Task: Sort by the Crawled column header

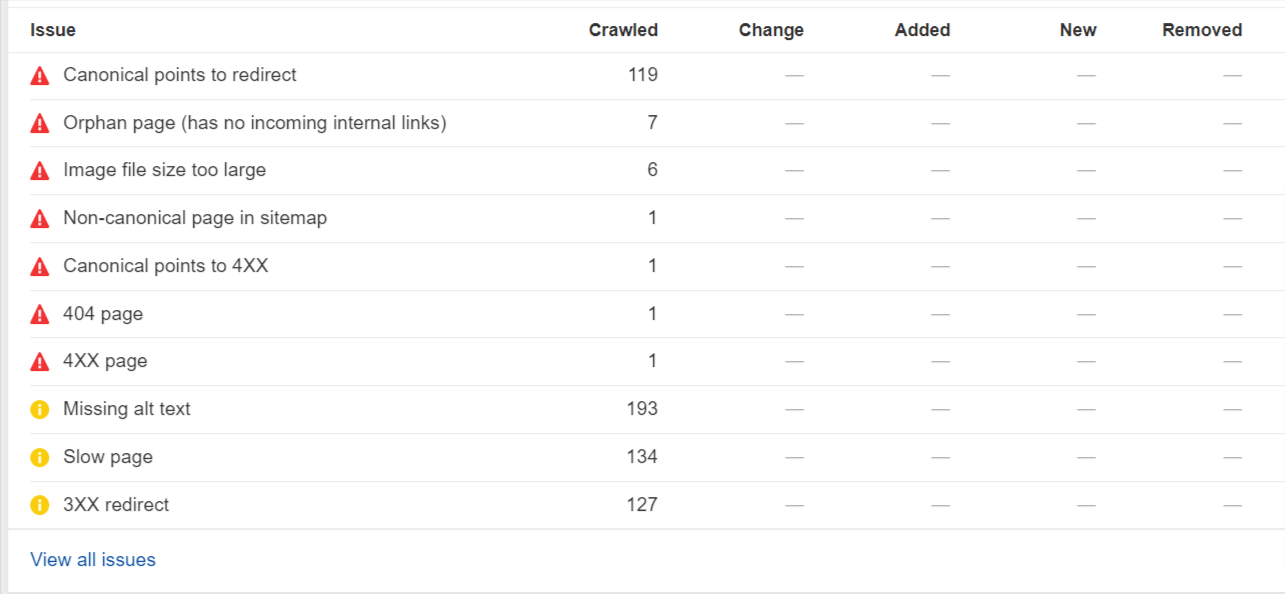Action: pos(623,30)
